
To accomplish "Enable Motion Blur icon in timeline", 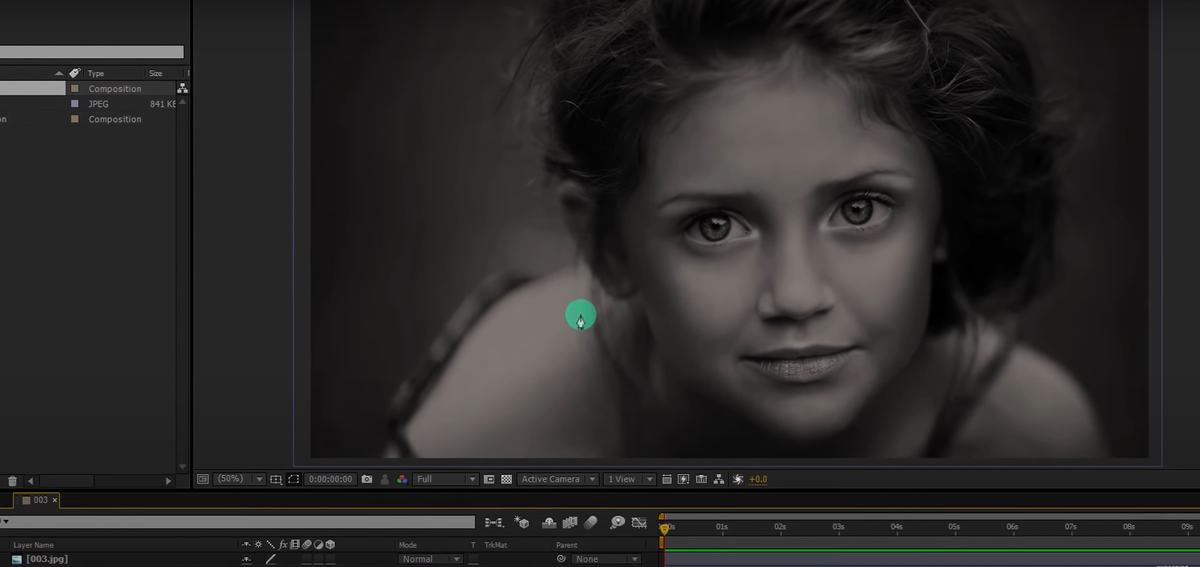I will point(591,522).
